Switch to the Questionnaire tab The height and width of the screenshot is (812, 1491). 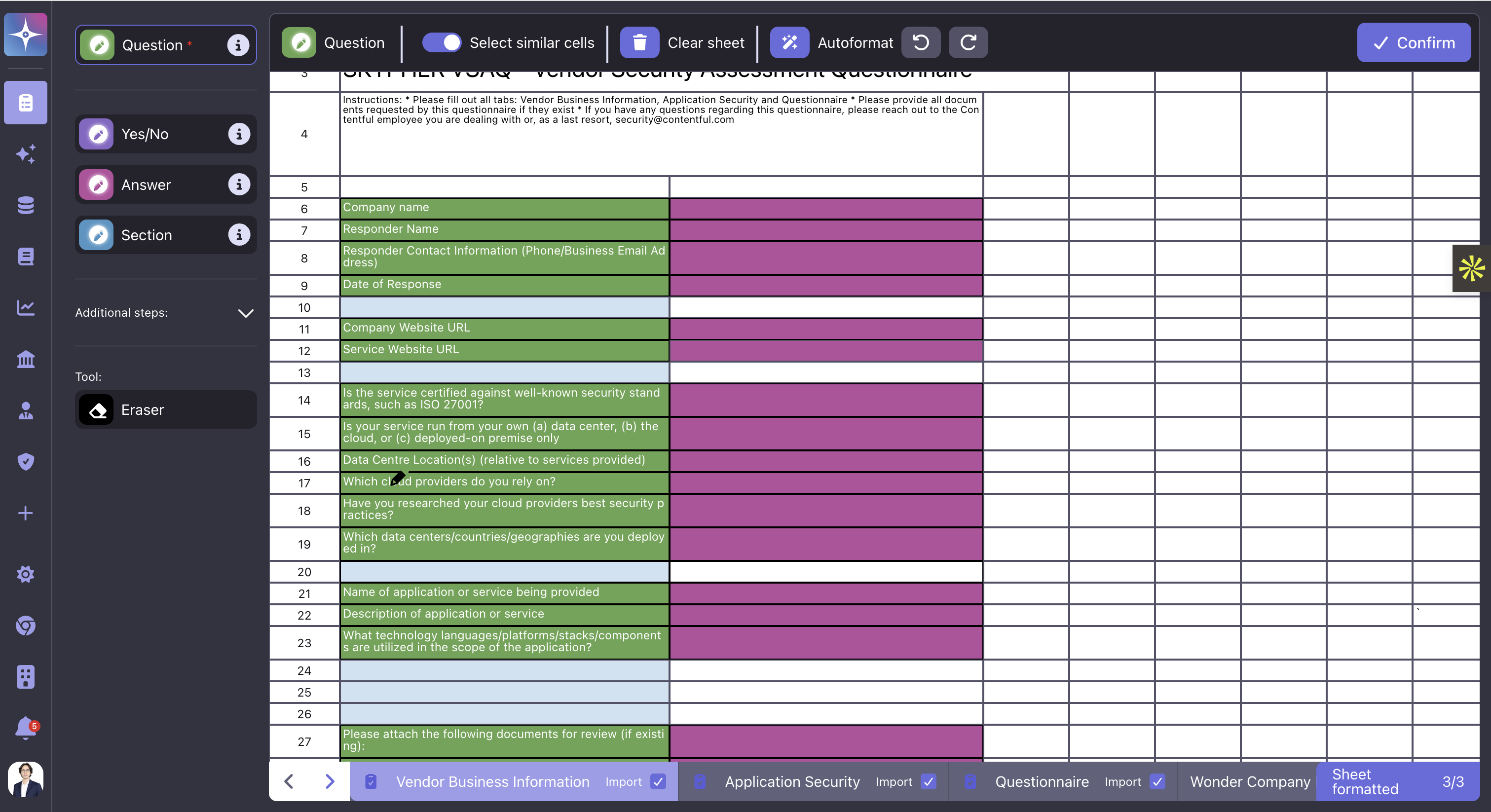point(1041,782)
